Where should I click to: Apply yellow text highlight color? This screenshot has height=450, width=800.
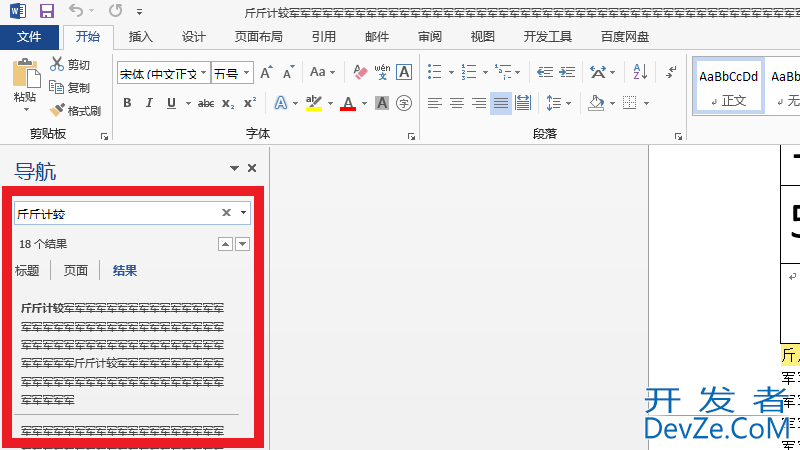click(x=314, y=104)
